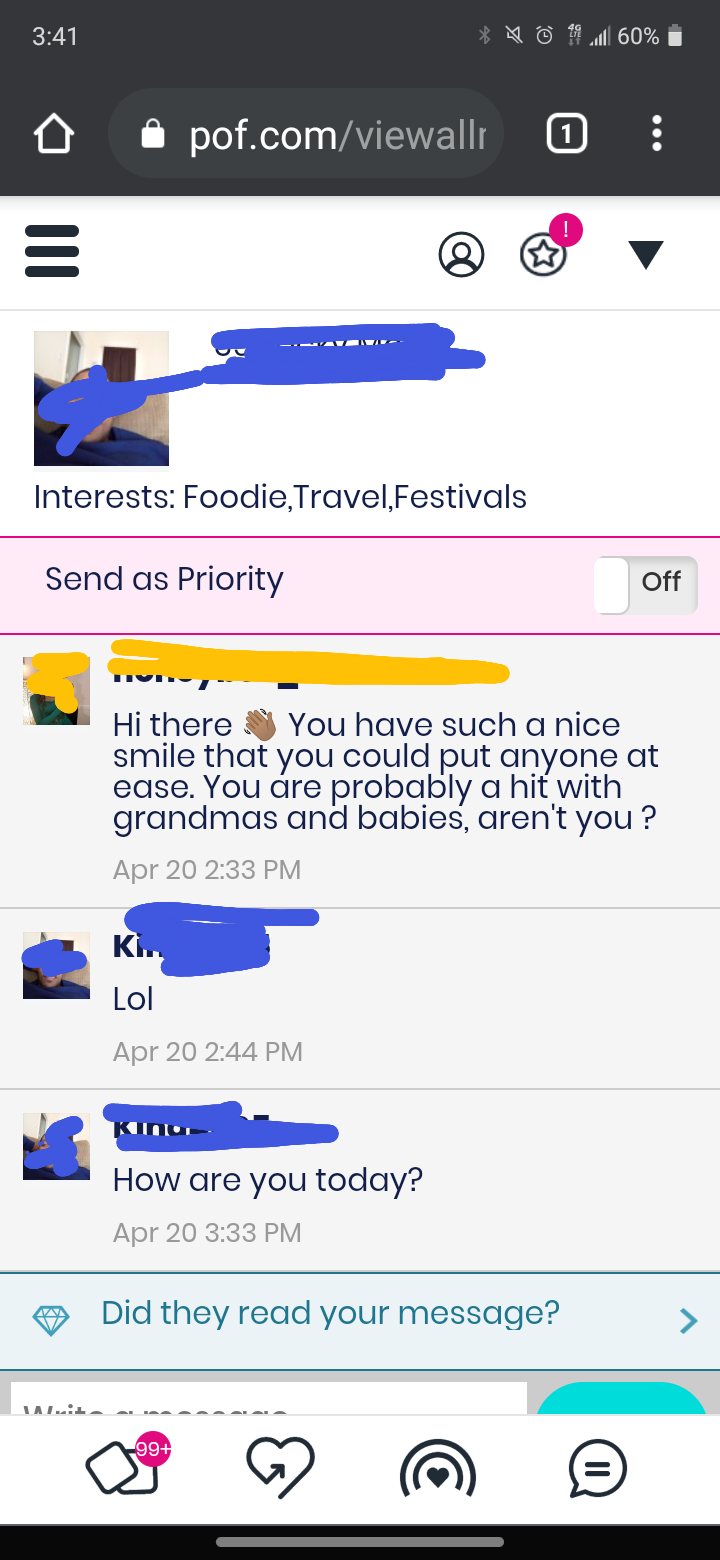Open the large profile photo thumbnail
Viewport: 720px width, 1560px height.
101,399
